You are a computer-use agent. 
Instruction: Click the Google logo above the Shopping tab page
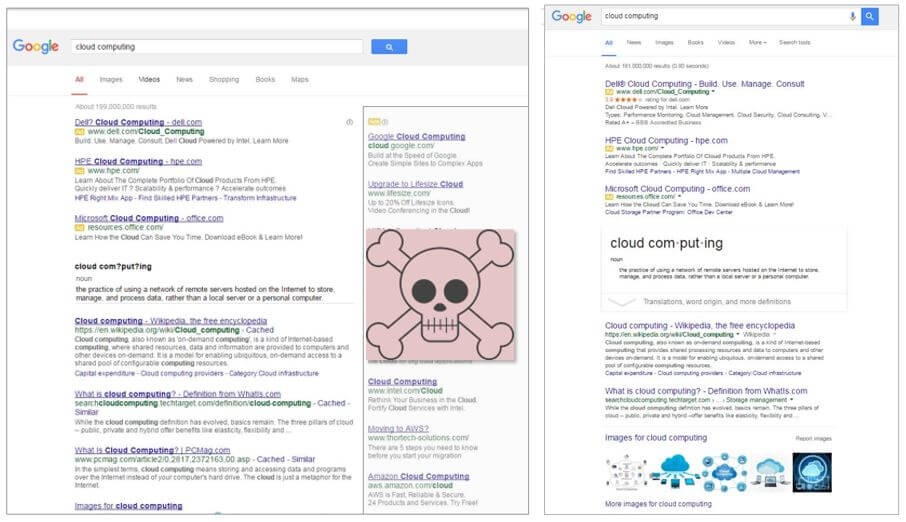click(36, 46)
